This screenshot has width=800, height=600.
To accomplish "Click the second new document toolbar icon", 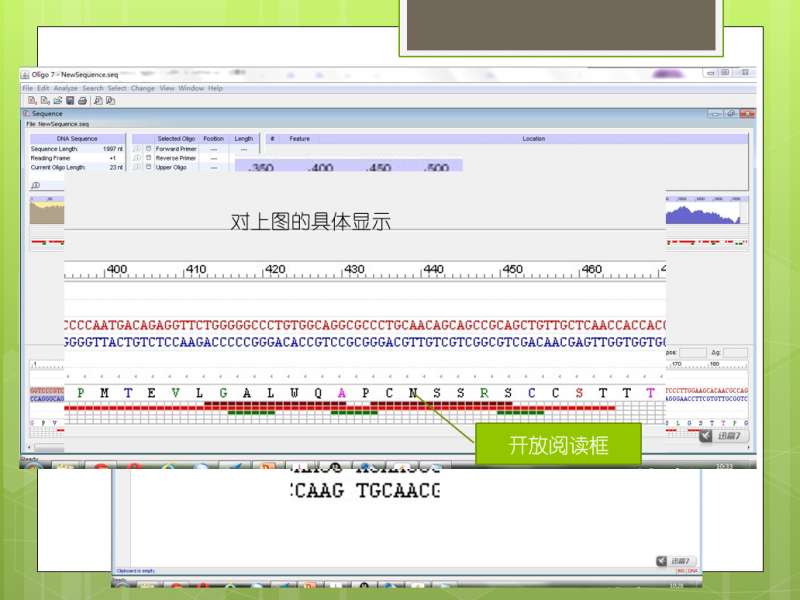I will point(45,101).
